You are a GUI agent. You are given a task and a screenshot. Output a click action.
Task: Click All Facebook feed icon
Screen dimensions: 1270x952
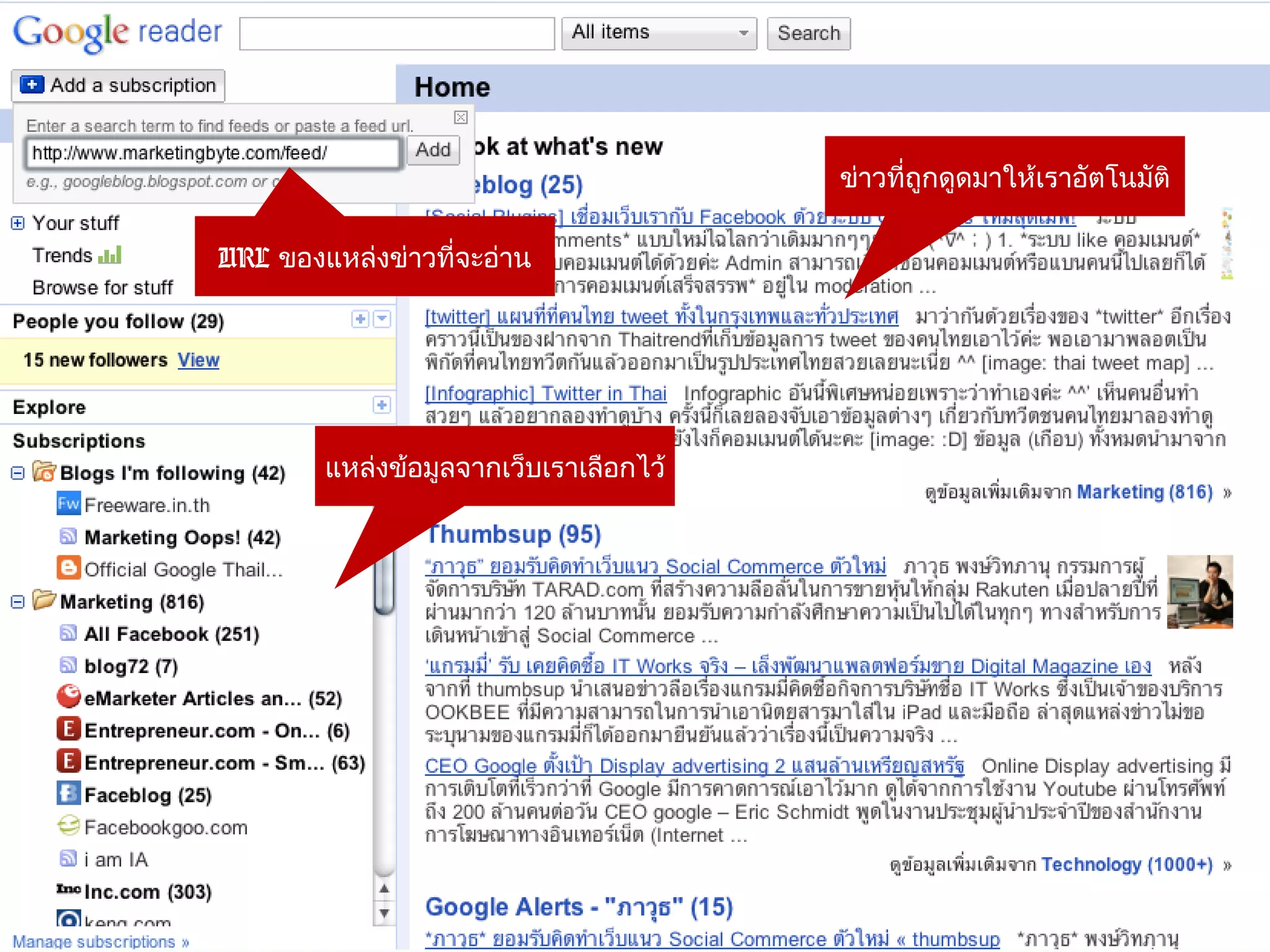pyautogui.click(x=68, y=633)
